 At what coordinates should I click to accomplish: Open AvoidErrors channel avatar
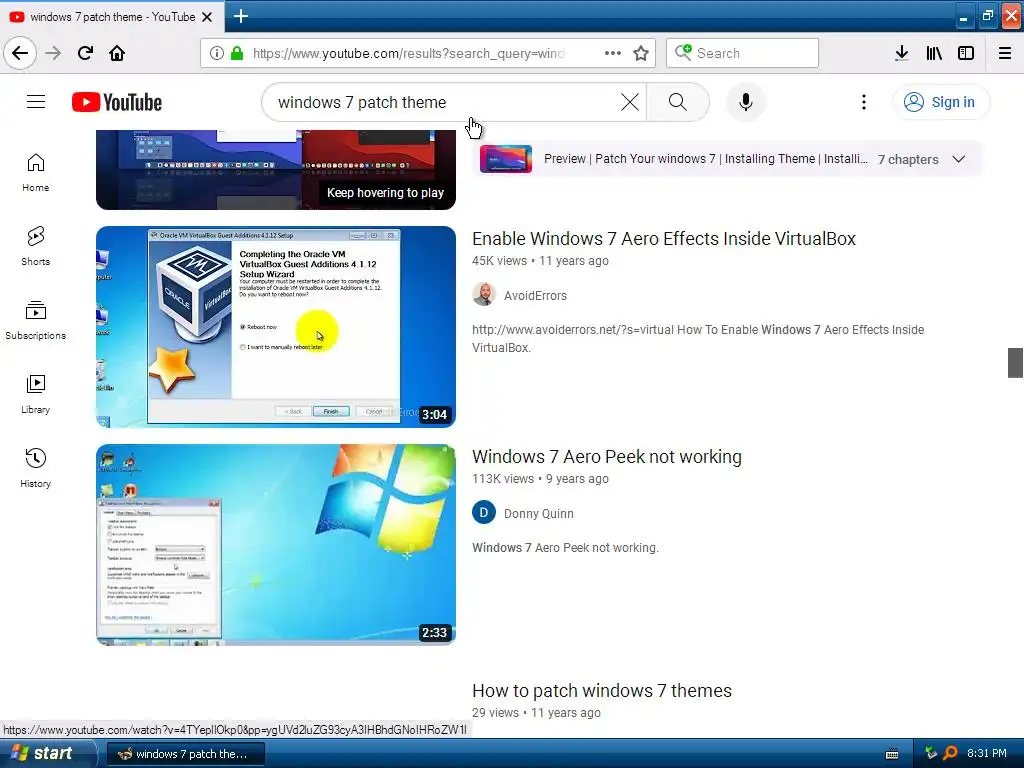click(483, 295)
